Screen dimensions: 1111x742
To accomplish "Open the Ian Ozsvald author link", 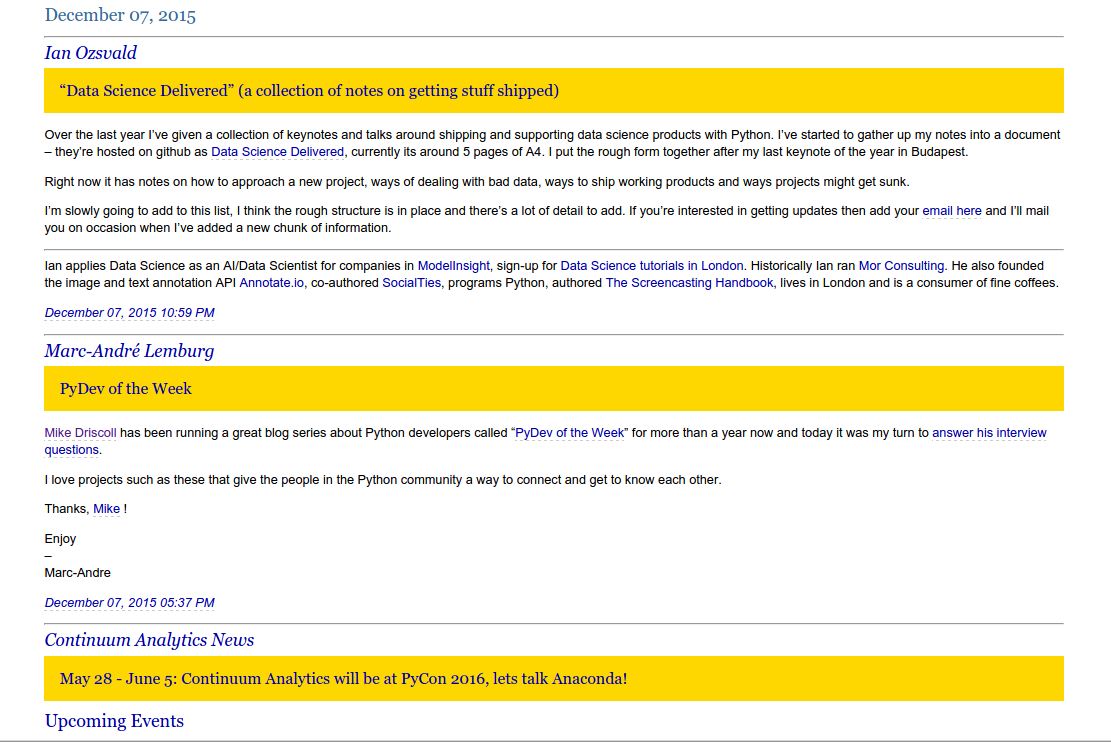I will tap(91, 53).
